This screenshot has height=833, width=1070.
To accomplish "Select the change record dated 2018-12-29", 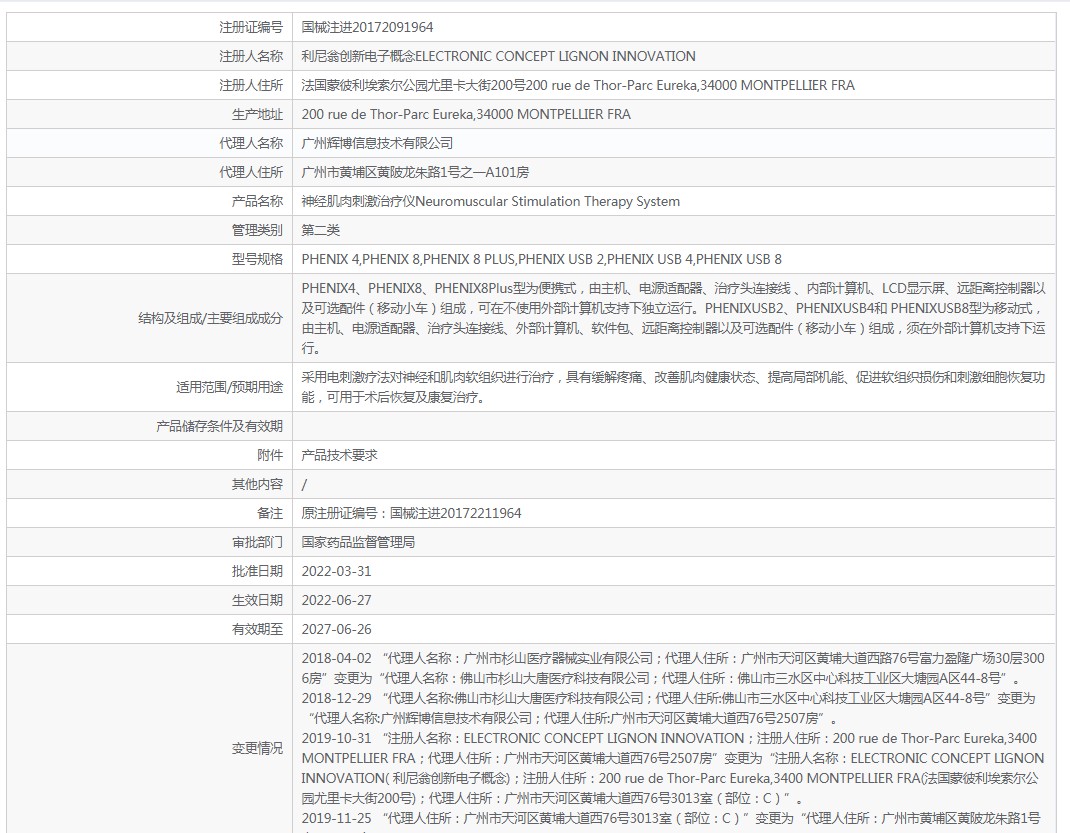I will coord(669,708).
